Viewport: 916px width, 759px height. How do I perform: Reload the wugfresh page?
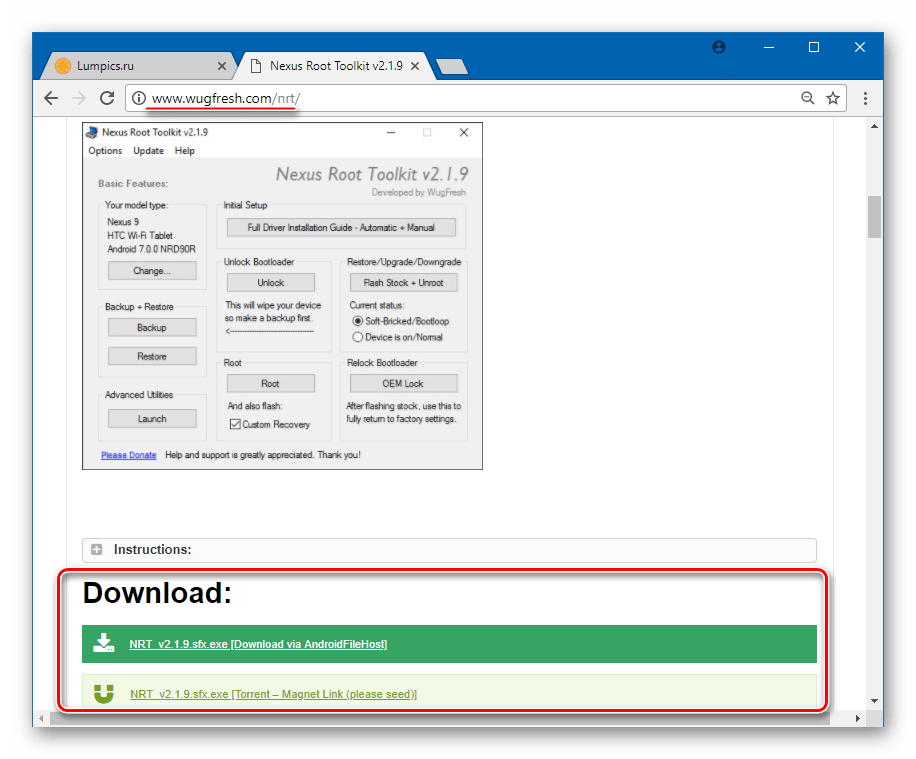106,98
